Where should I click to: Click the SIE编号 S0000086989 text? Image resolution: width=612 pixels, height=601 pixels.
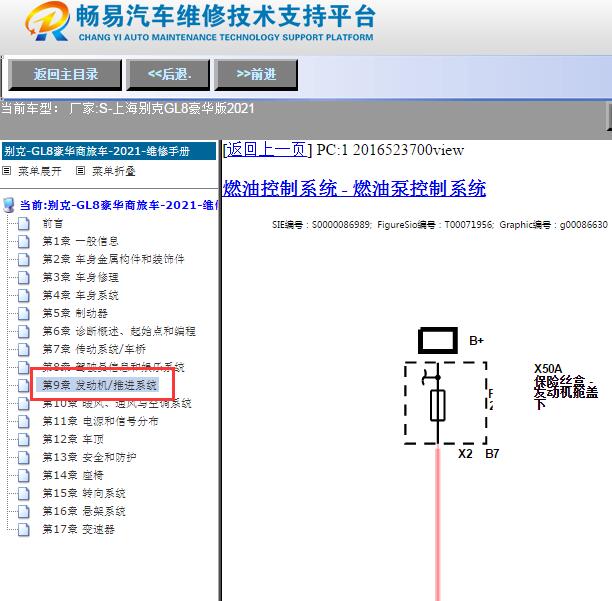pyautogui.click(x=322, y=225)
